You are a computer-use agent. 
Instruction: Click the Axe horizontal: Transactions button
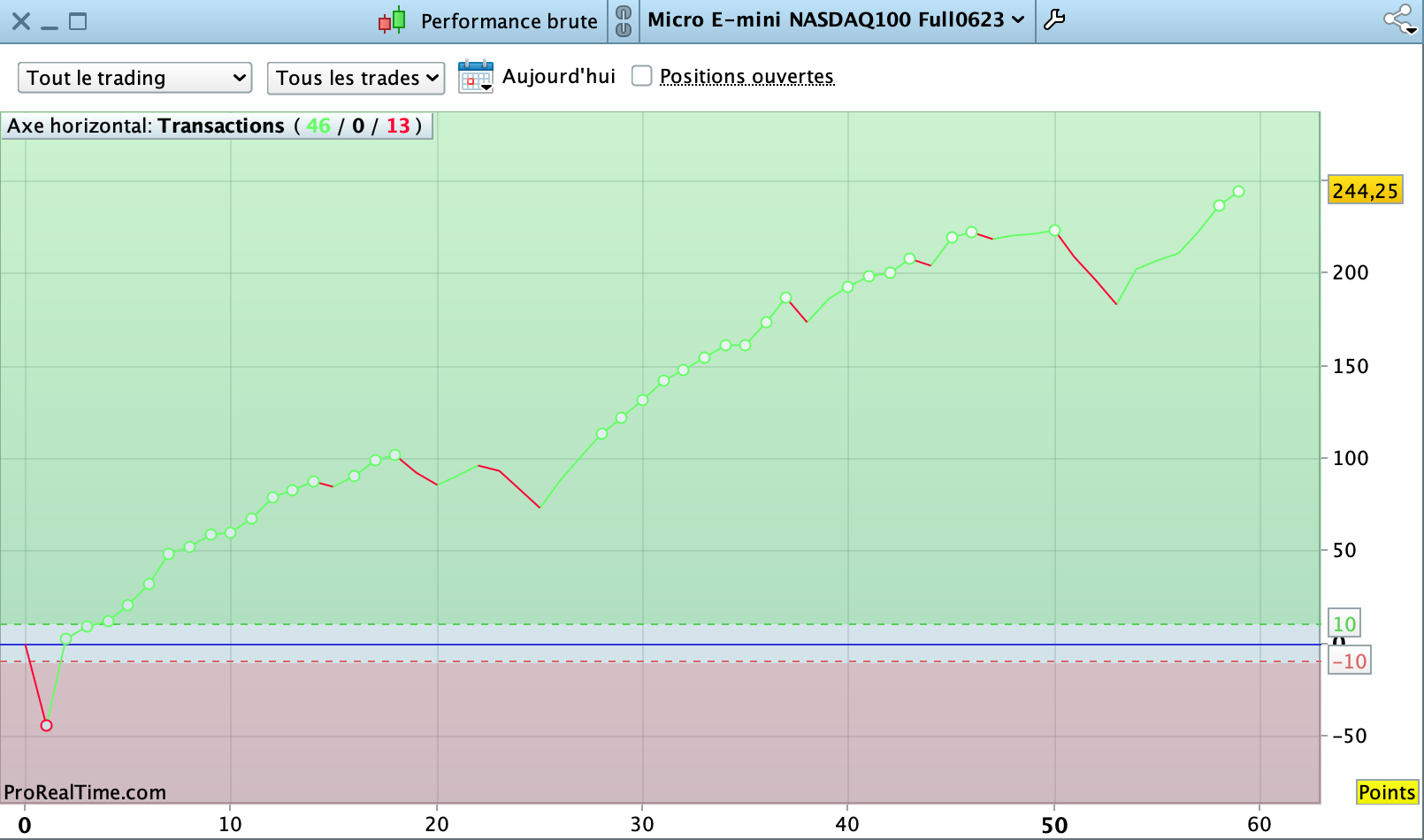click(x=217, y=126)
